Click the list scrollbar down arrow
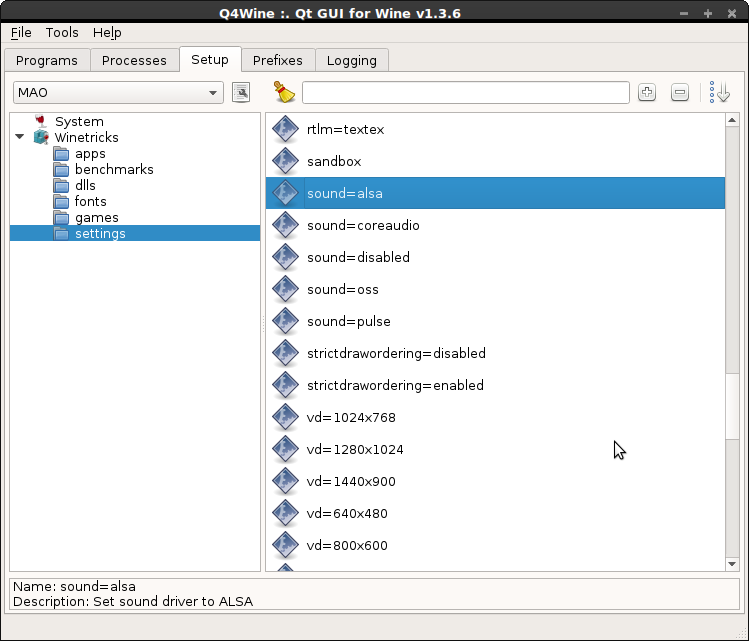 tap(732, 564)
